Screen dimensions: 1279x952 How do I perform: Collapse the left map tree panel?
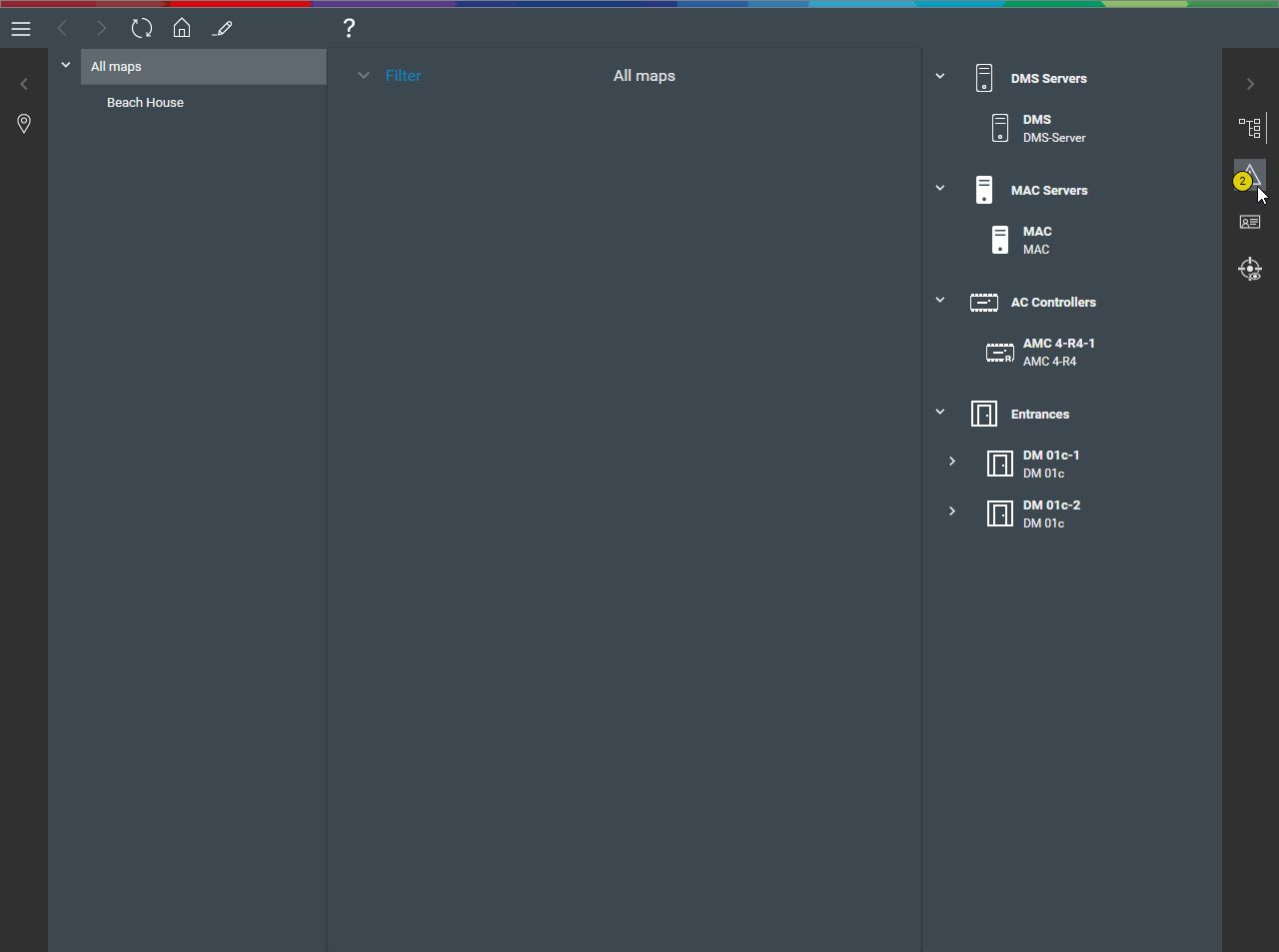tap(24, 84)
